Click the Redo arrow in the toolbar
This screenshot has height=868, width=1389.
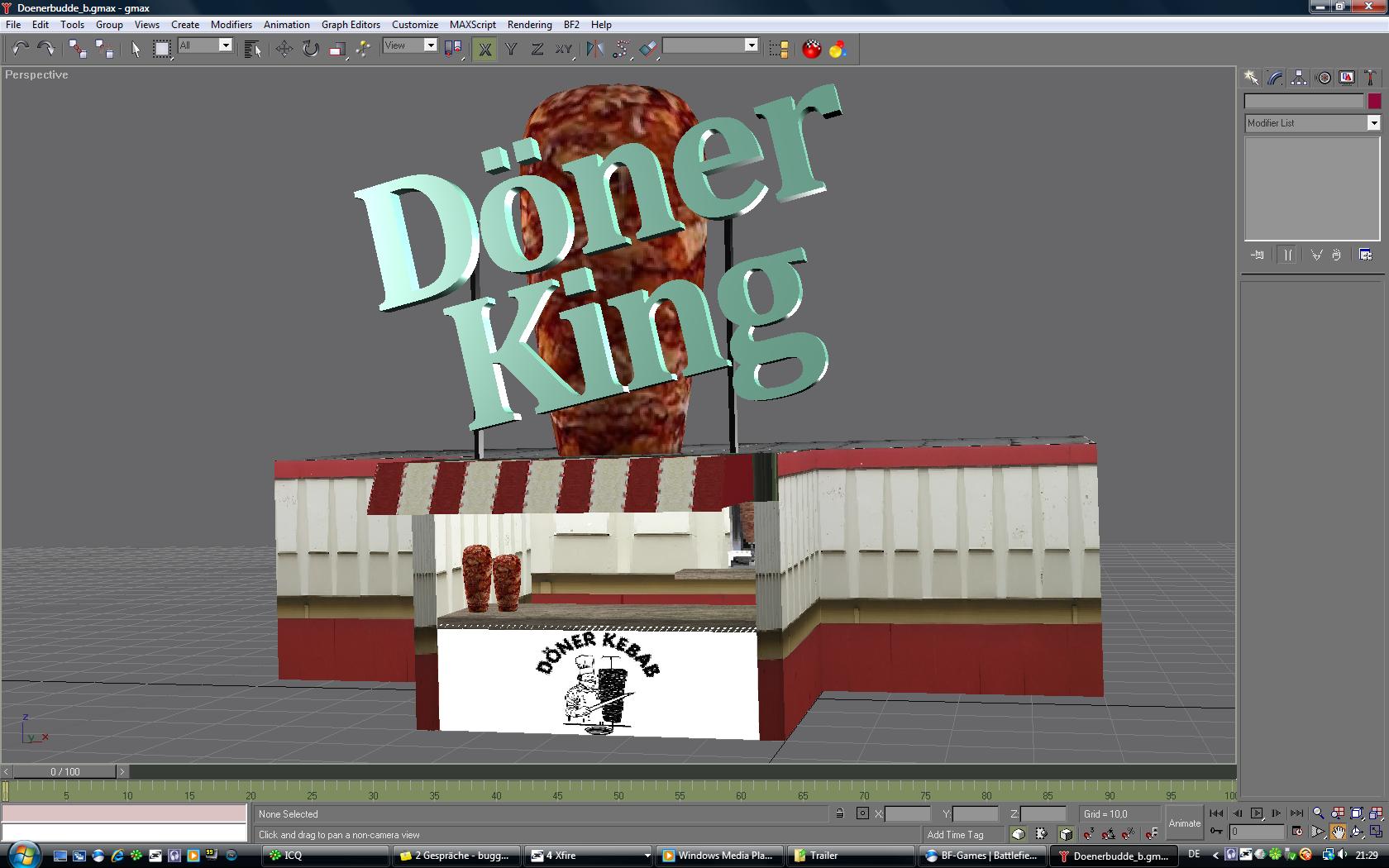[45, 49]
